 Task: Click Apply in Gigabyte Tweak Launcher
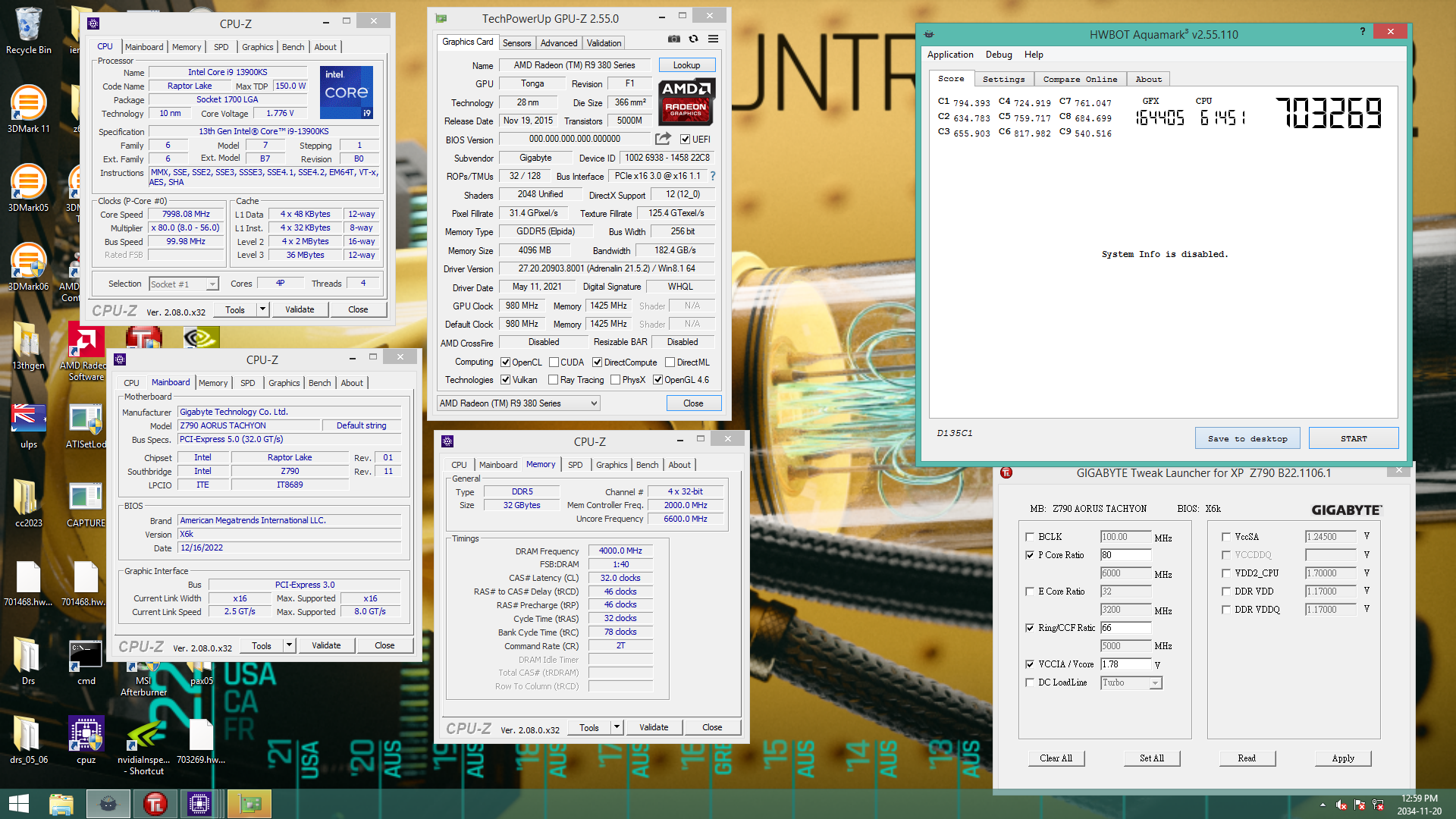click(x=1343, y=758)
